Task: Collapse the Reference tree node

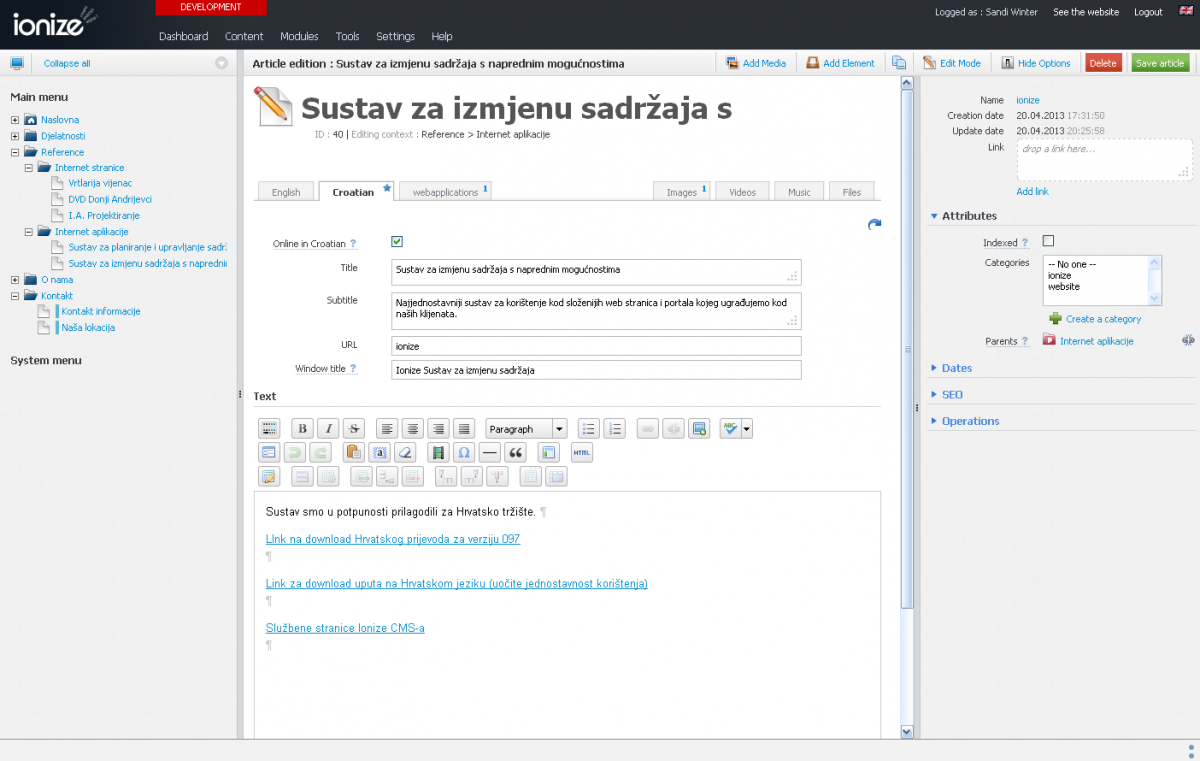Action: [x=15, y=152]
